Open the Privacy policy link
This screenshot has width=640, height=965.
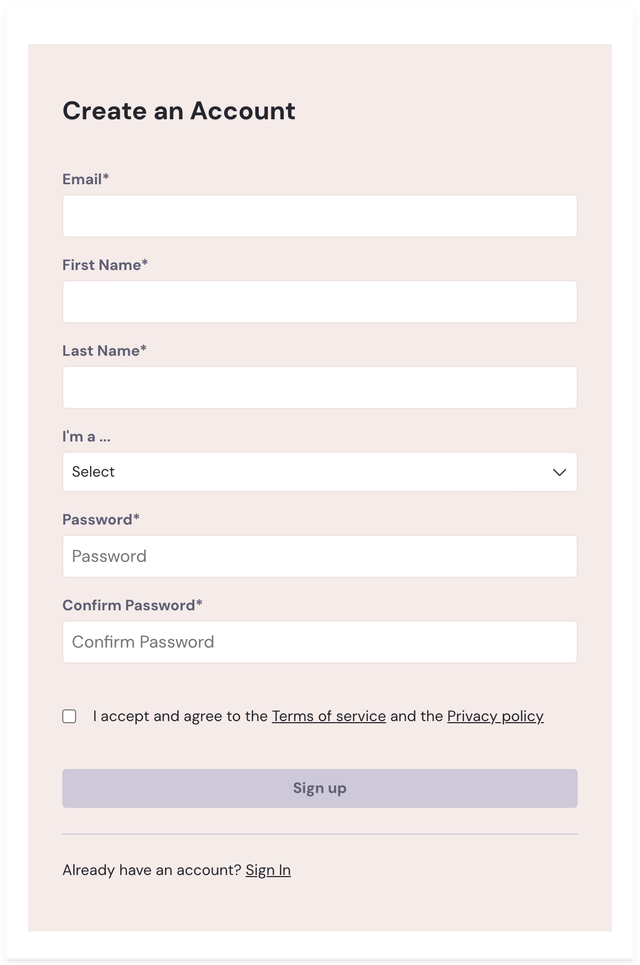tap(495, 716)
